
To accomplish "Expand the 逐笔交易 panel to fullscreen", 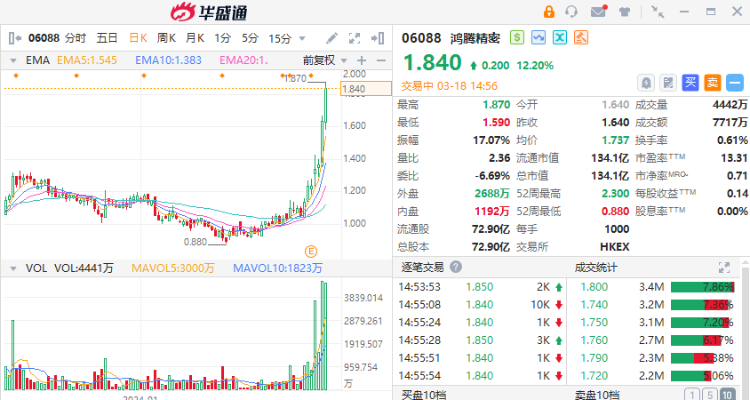I will [x=724, y=267].
